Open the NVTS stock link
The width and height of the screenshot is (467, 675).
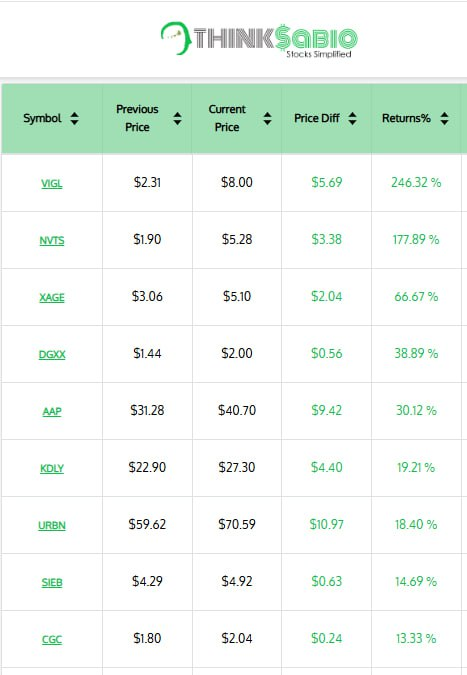point(52,241)
